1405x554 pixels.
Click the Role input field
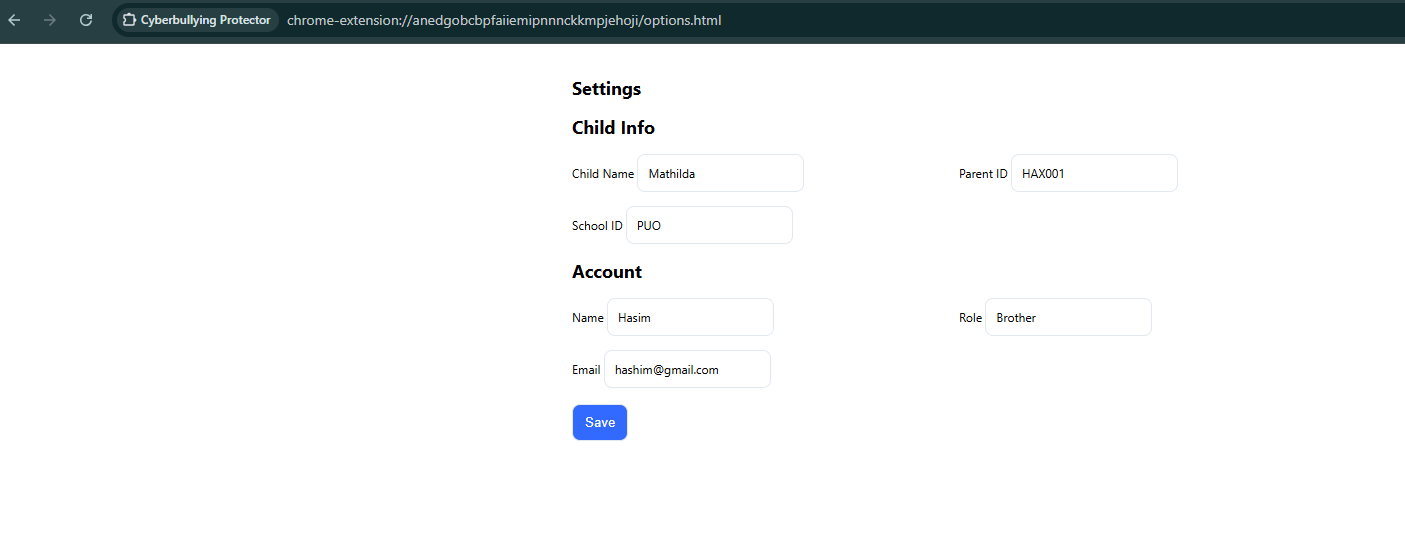click(1068, 317)
